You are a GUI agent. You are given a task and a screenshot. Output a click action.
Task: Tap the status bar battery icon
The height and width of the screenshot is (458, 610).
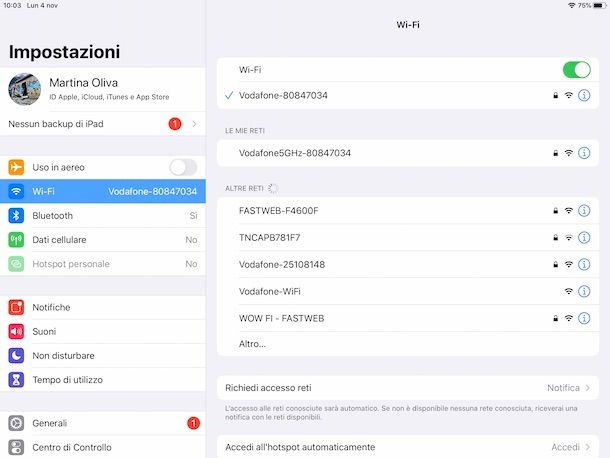coord(599,5)
